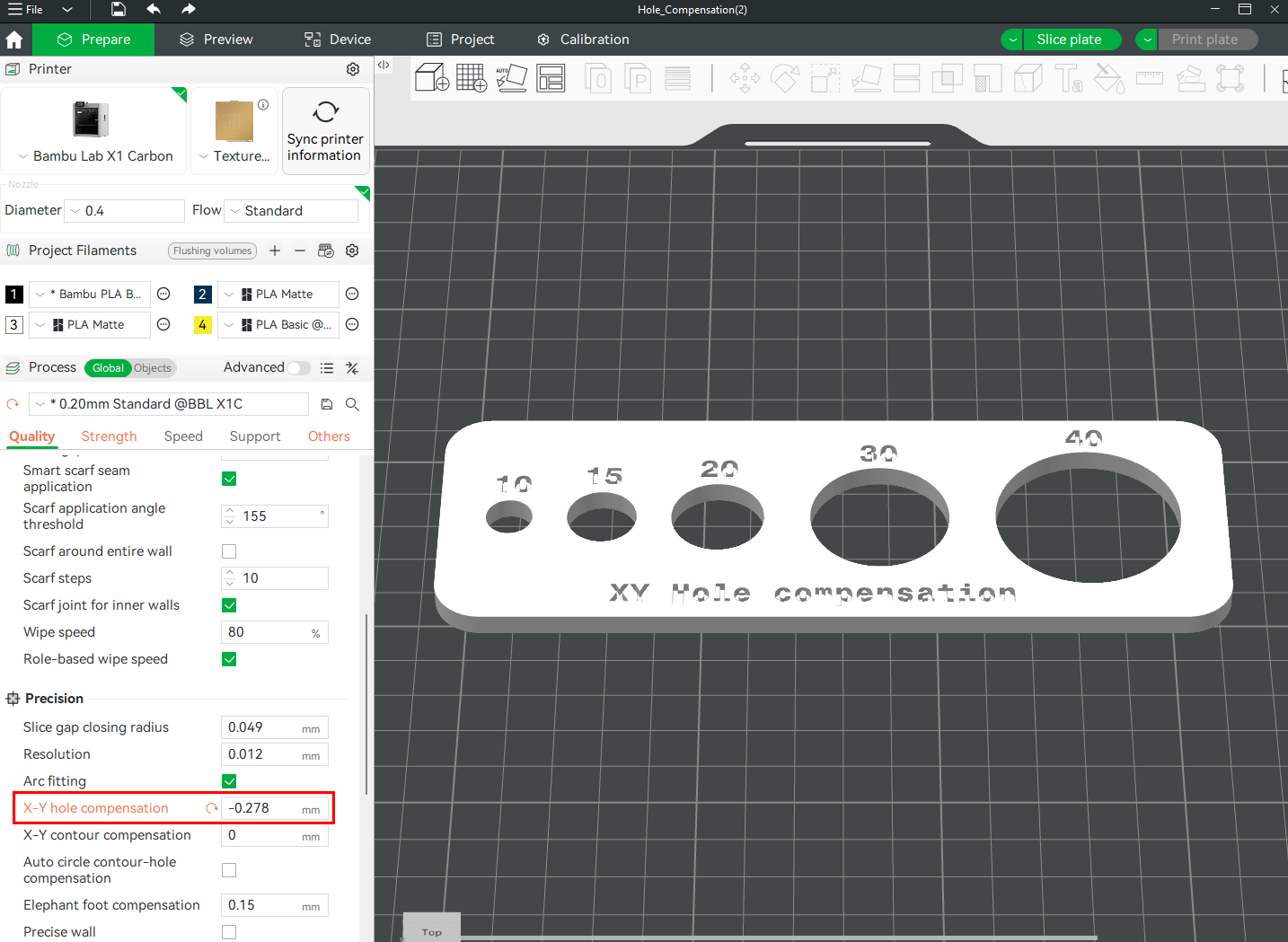Toggle Arc fitting checkbox

click(x=229, y=781)
